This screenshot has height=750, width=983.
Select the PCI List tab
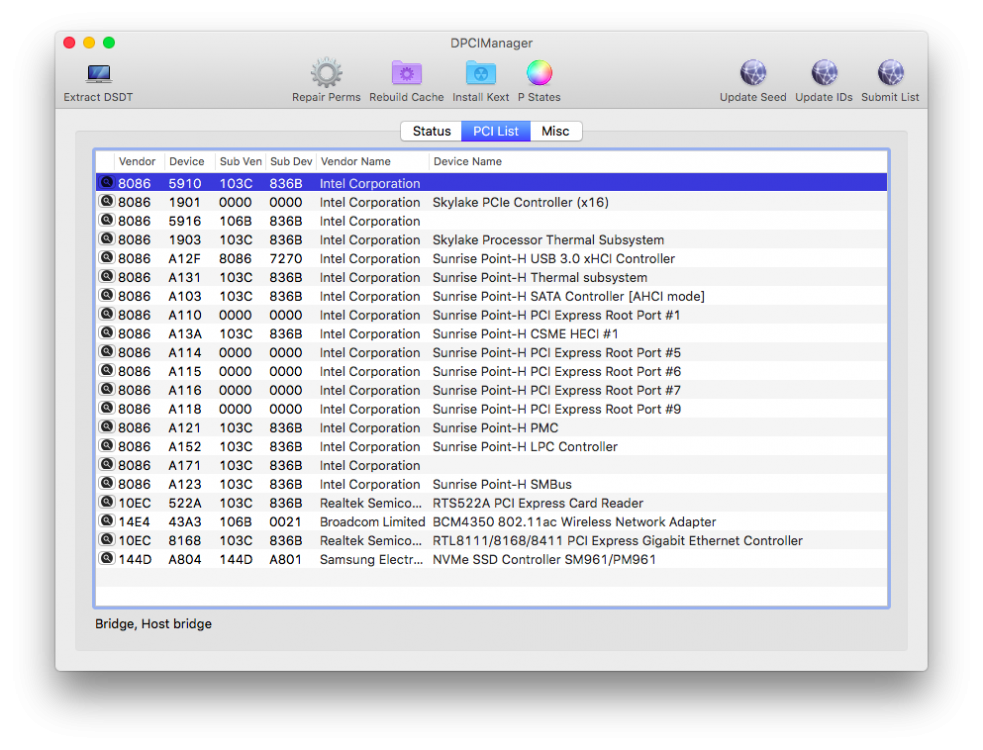(x=496, y=131)
